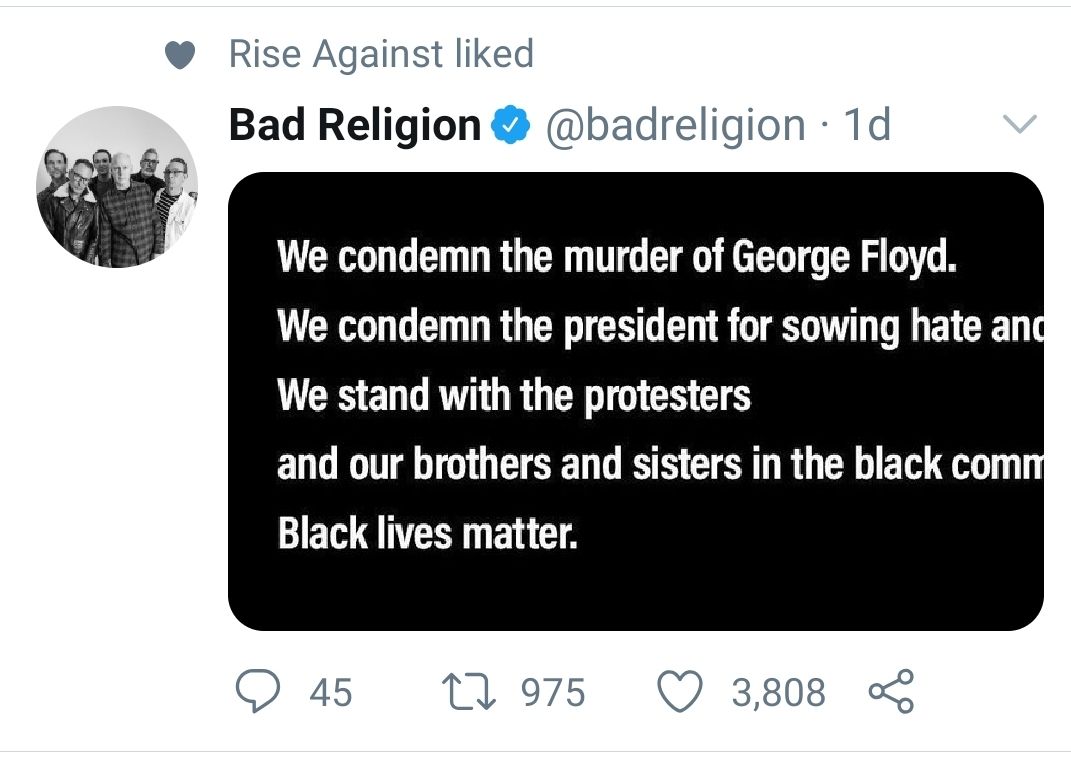Click the George Floyd sentence in the image
The height and width of the screenshot is (763, 1071).
617,258
